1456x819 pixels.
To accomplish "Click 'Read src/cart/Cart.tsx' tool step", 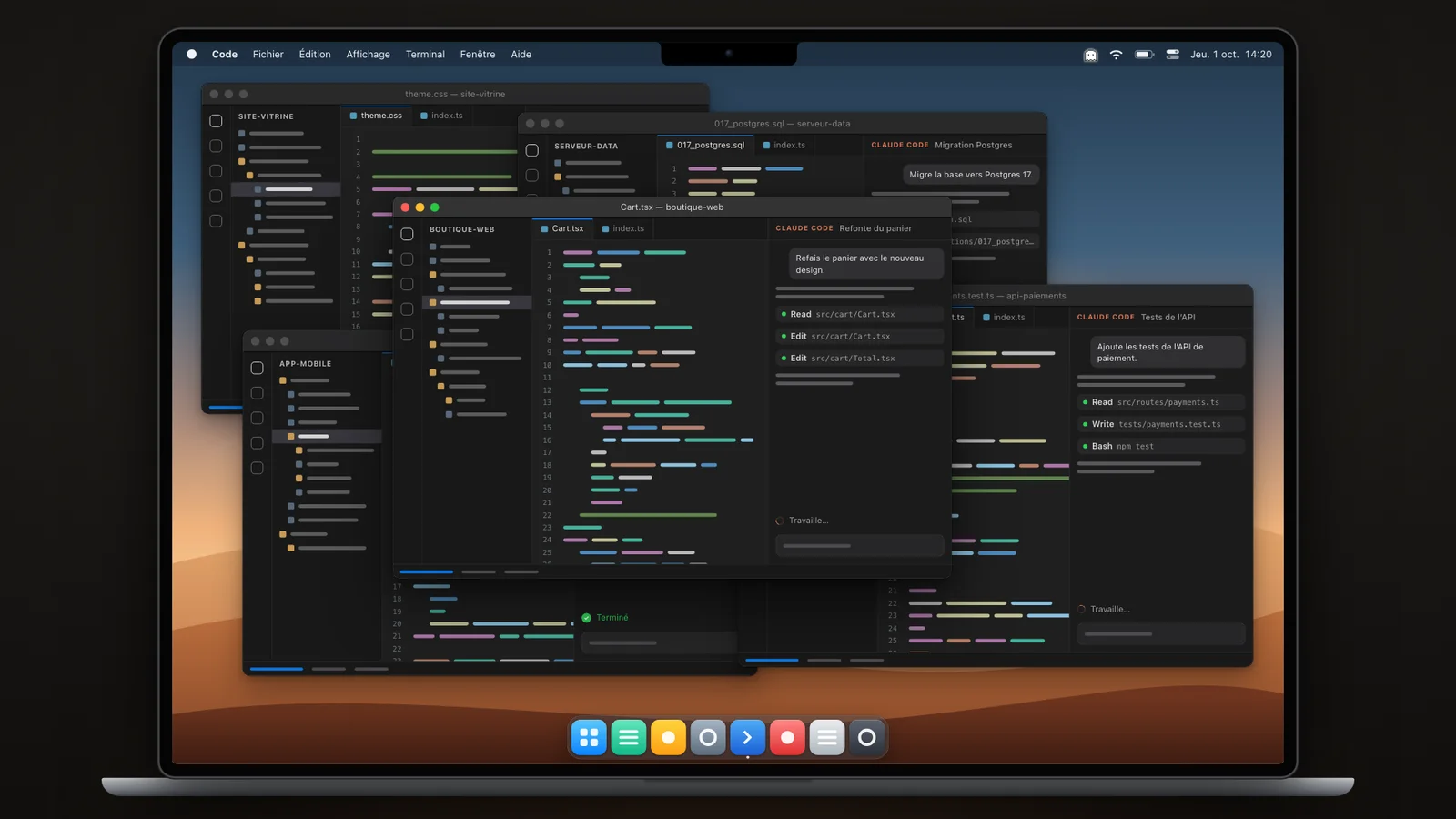I will tap(859, 314).
